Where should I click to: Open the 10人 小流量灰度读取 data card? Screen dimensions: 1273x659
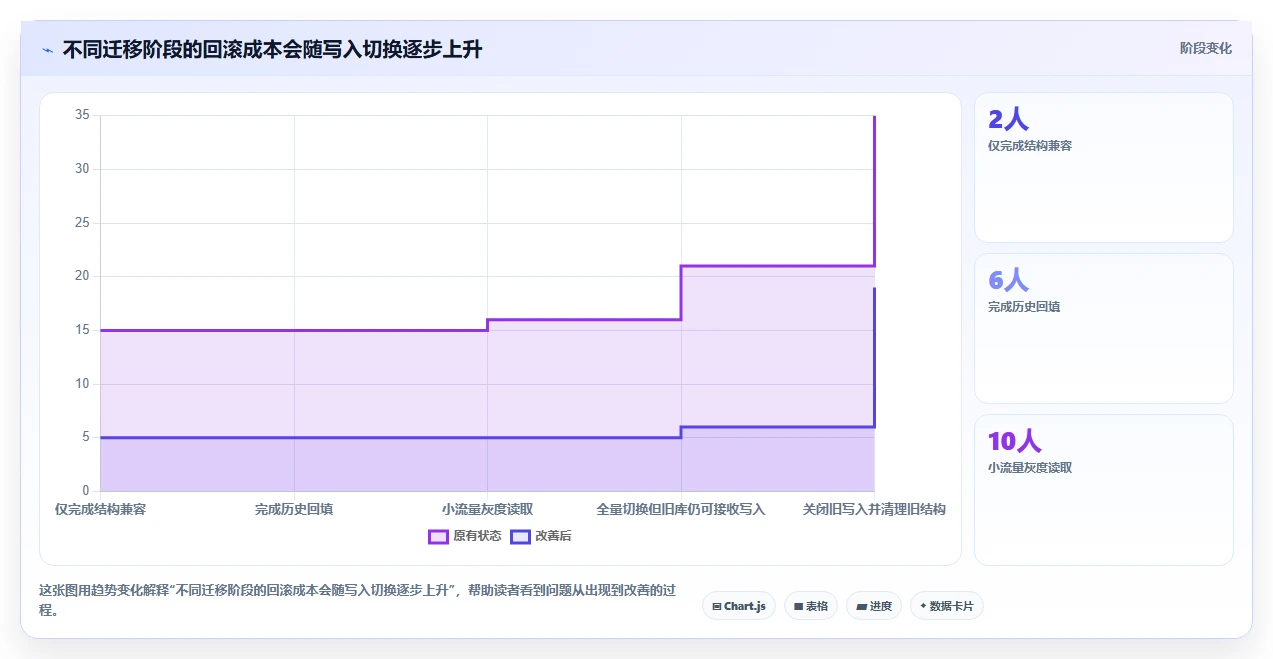(1104, 490)
